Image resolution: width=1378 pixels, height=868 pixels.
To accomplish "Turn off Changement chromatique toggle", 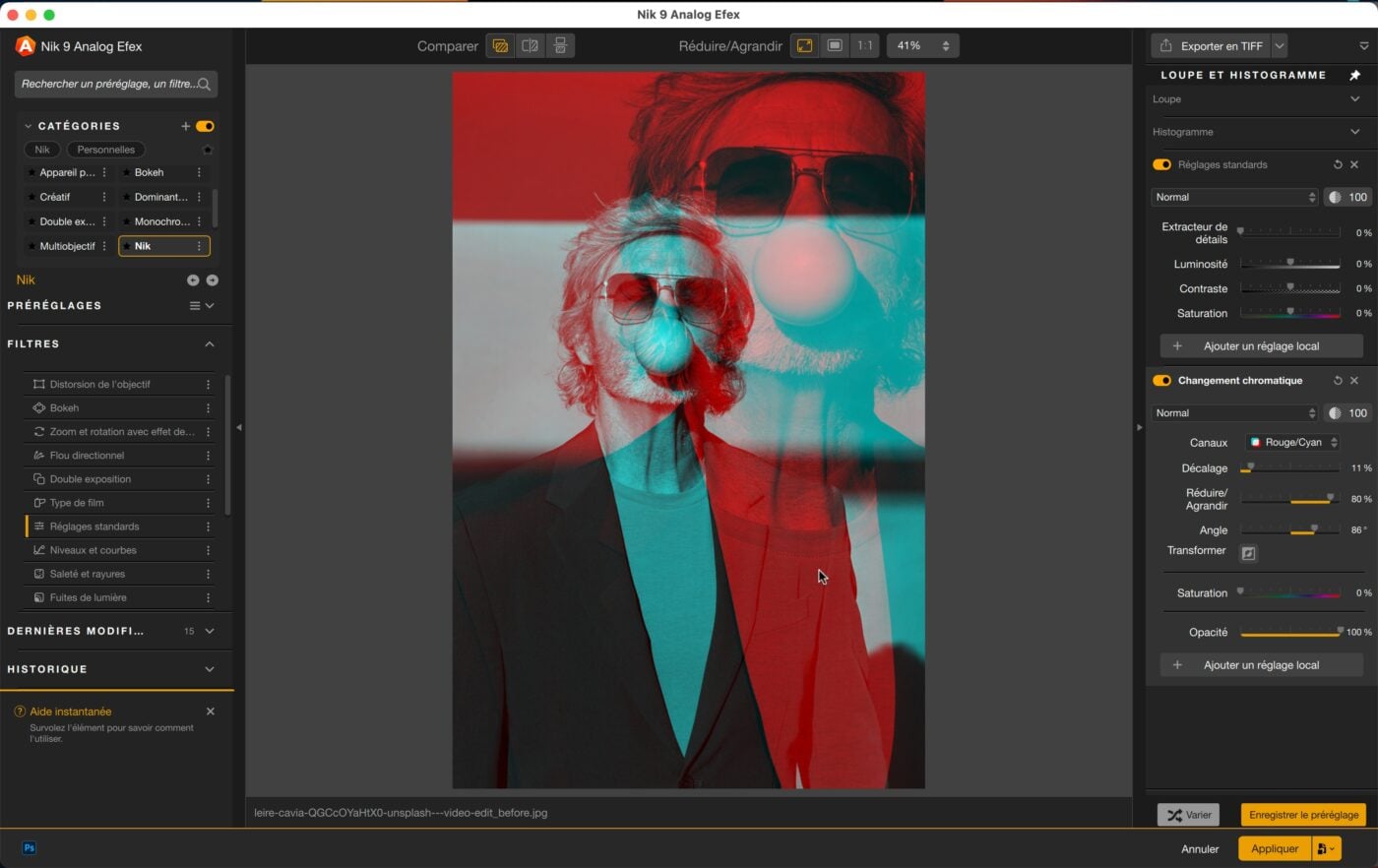I will 1161,381.
